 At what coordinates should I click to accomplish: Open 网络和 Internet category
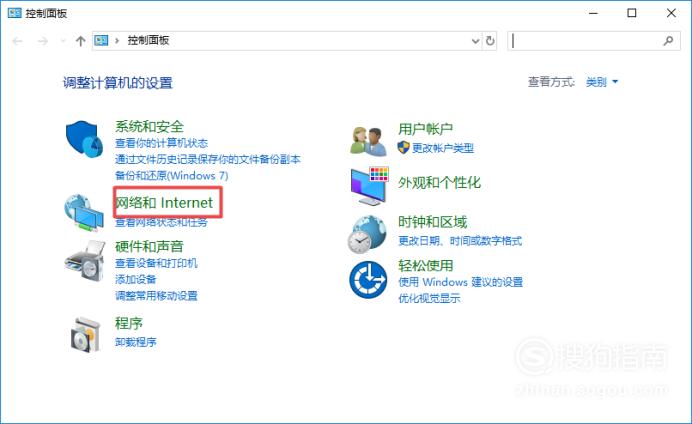(x=164, y=203)
